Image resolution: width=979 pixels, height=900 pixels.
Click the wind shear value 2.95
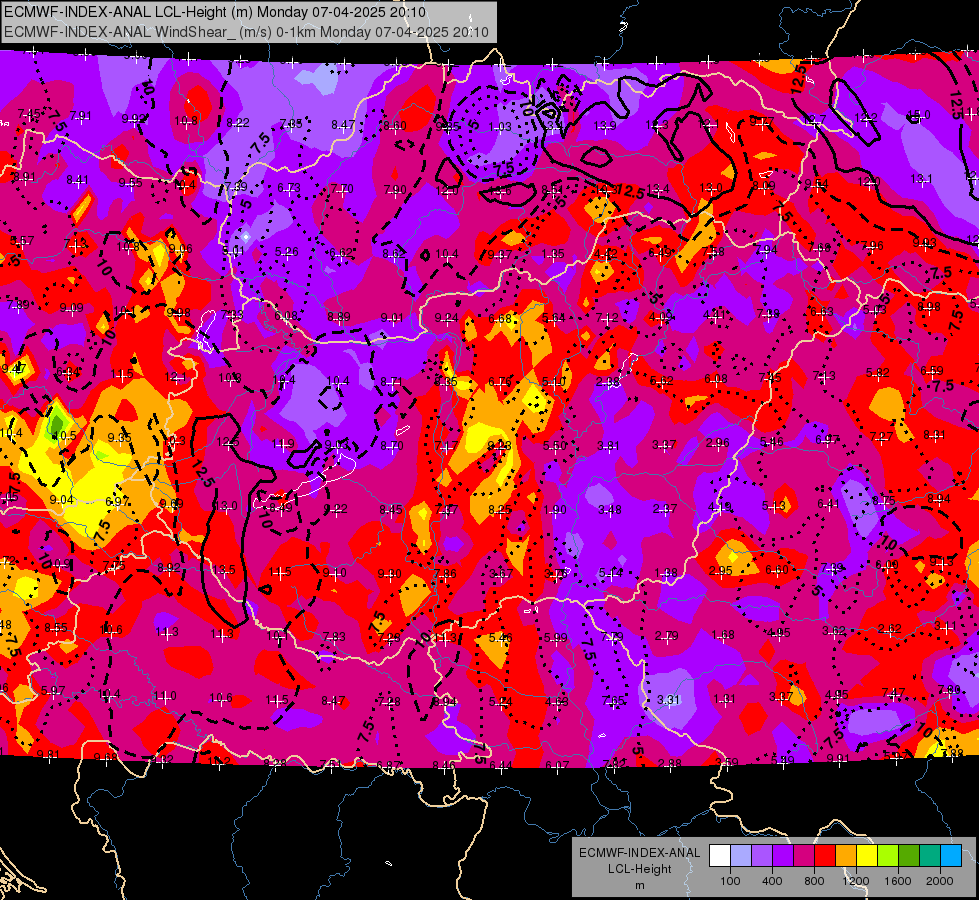(721, 571)
